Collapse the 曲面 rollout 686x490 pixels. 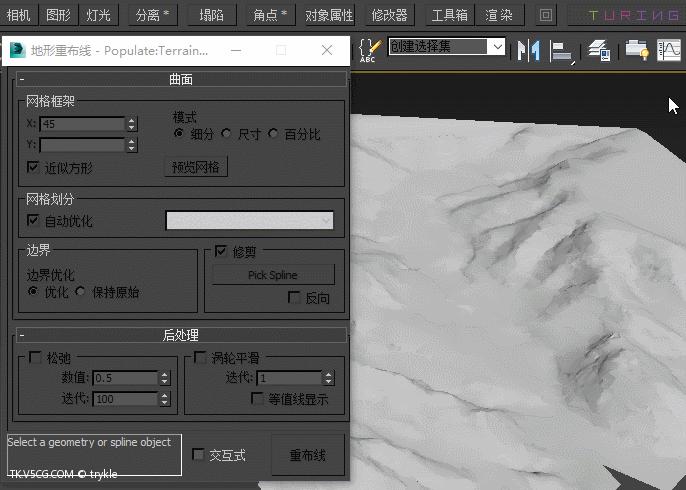click(x=181, y=79)
